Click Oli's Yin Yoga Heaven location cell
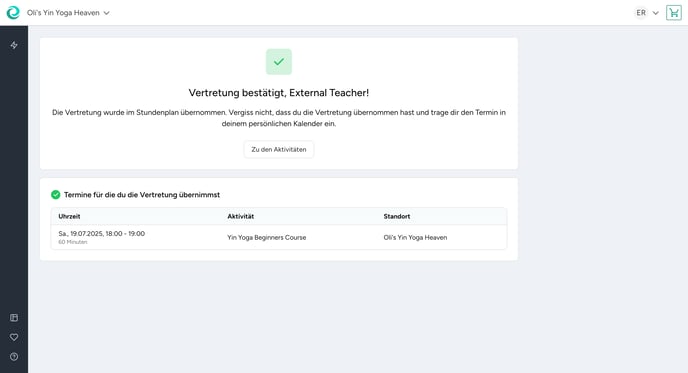 tap(415, 237)
